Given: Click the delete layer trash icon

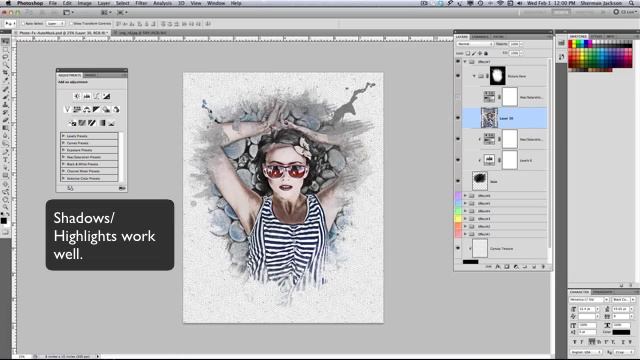Looking at the screenshot, I should tap(543, 267).
